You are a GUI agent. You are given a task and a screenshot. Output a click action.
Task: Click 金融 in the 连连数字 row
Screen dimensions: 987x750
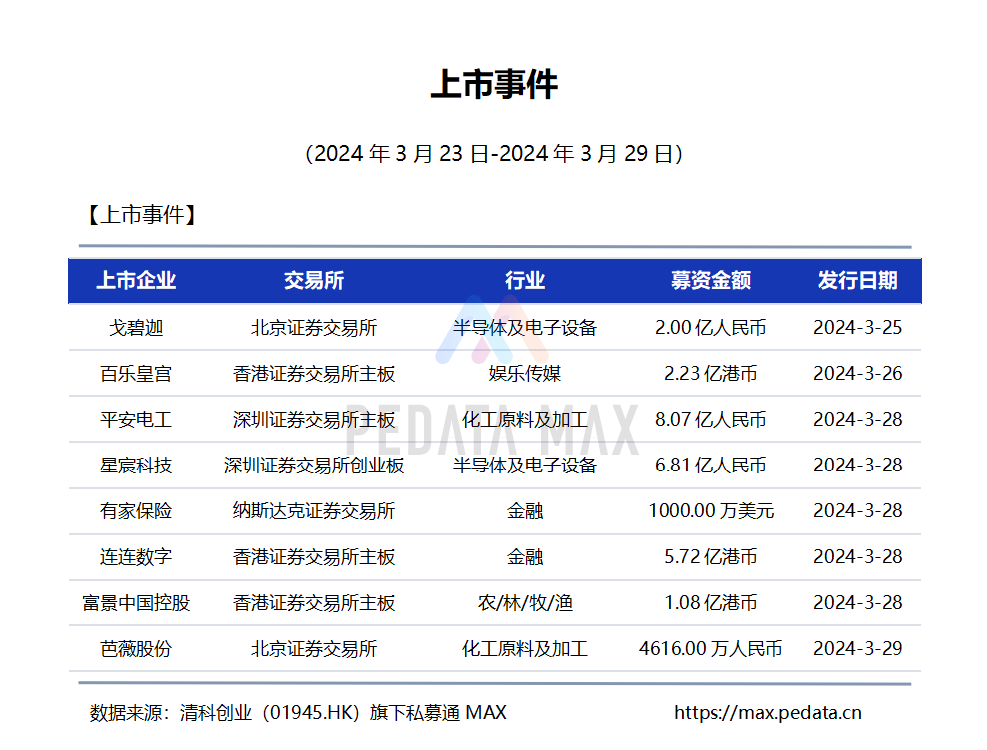524,556
